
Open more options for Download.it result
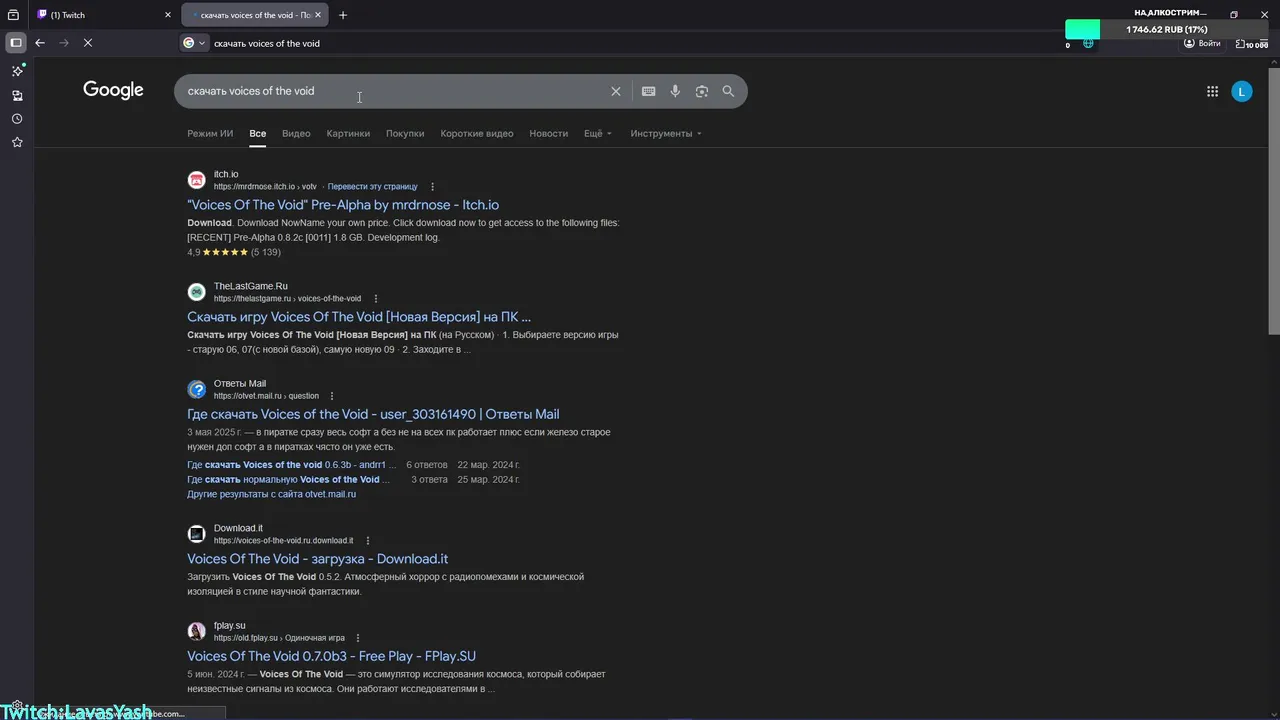(x=368, y=541)
